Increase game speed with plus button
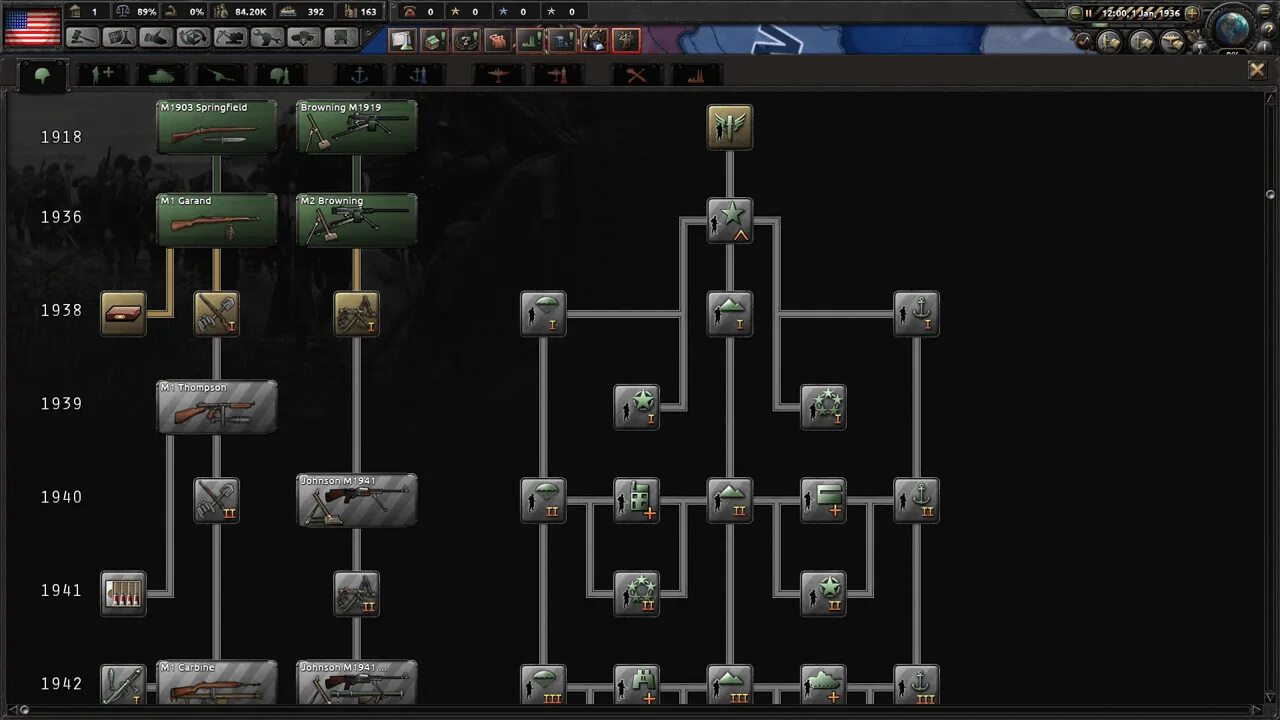Screen dimensions: 1280x720 tap(1191, 13)
